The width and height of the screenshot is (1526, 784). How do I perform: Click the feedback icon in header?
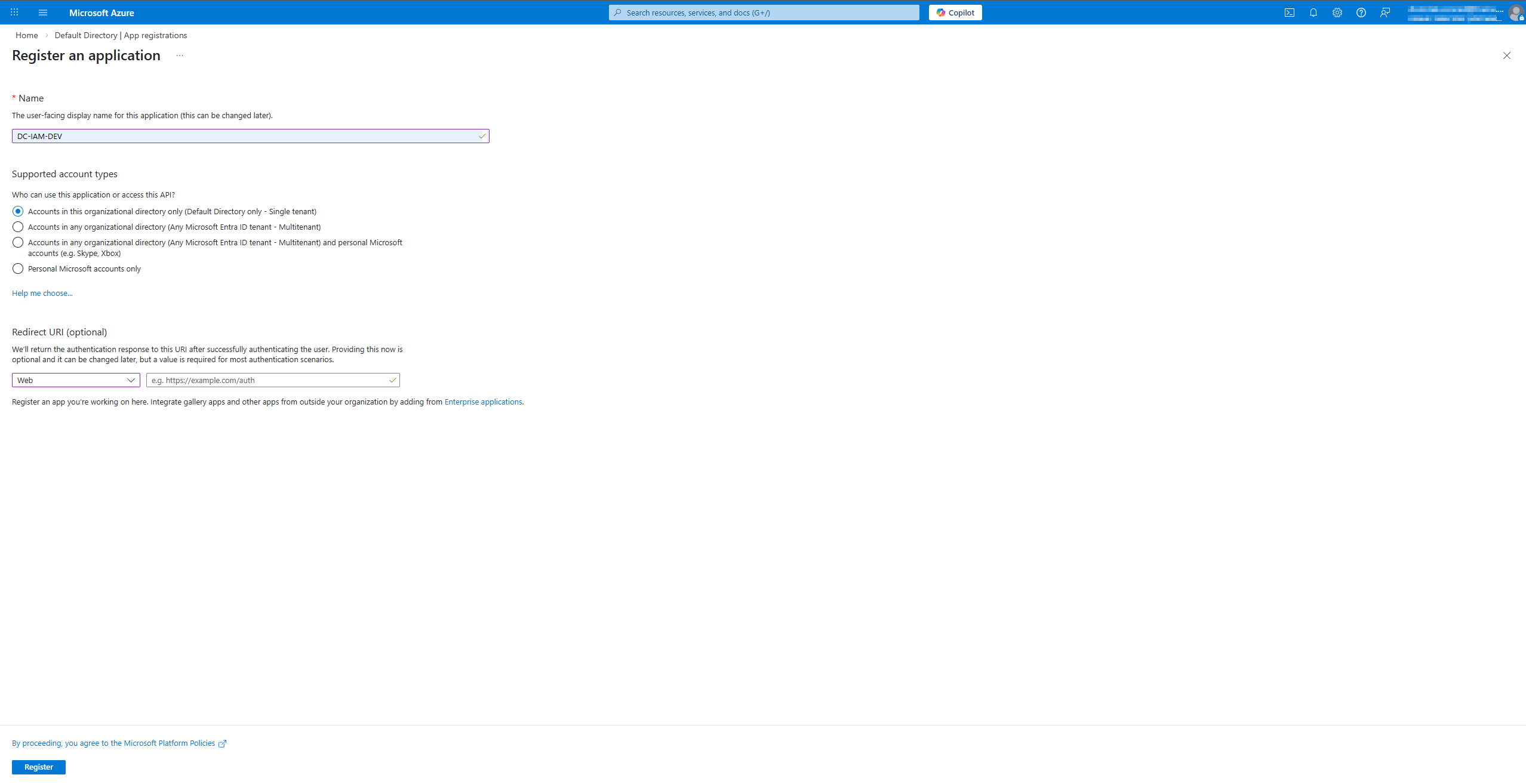[x=1385, y=12]
